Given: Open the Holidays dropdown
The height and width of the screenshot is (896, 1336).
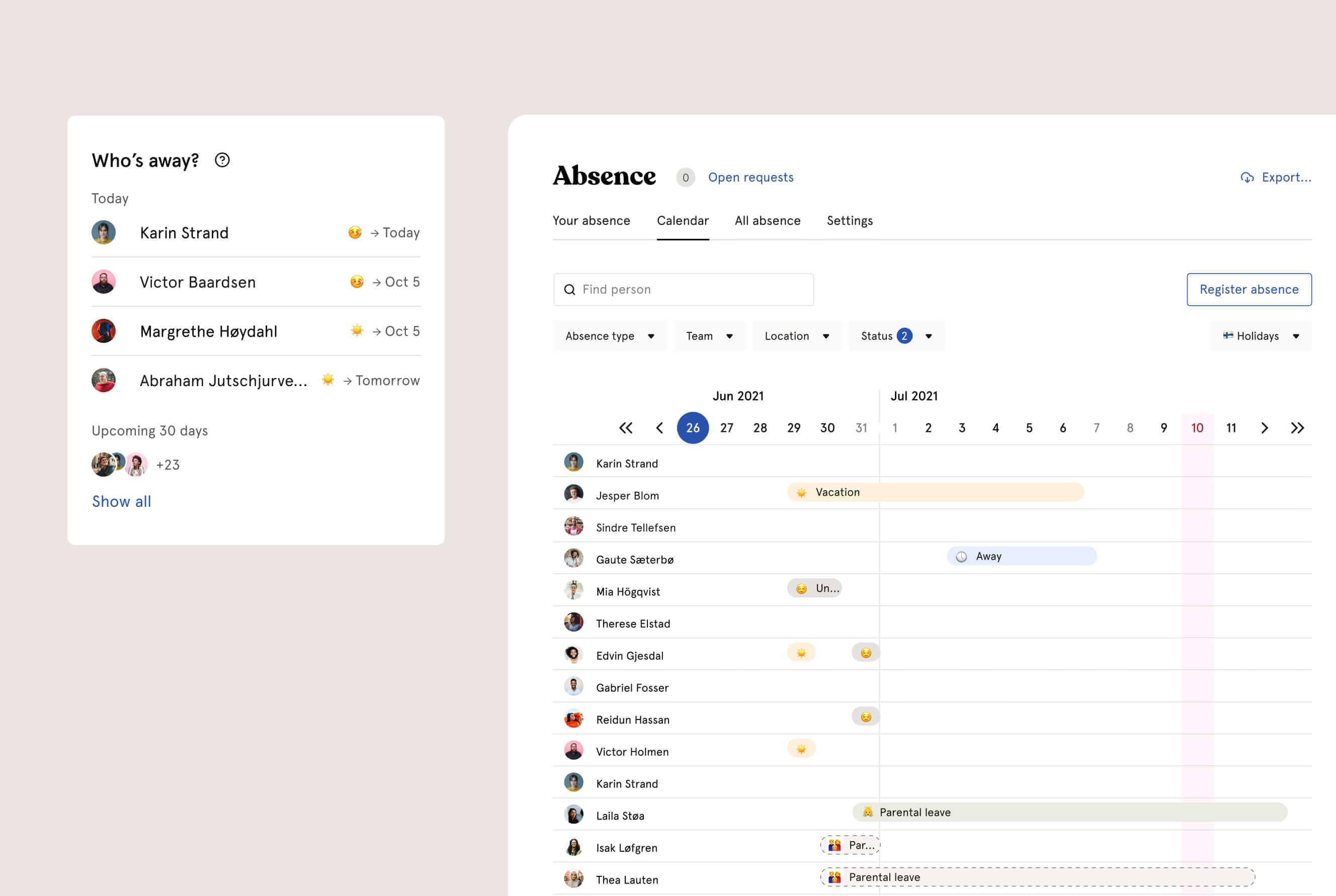Looking at the screenshot, I should (1260, 336).
